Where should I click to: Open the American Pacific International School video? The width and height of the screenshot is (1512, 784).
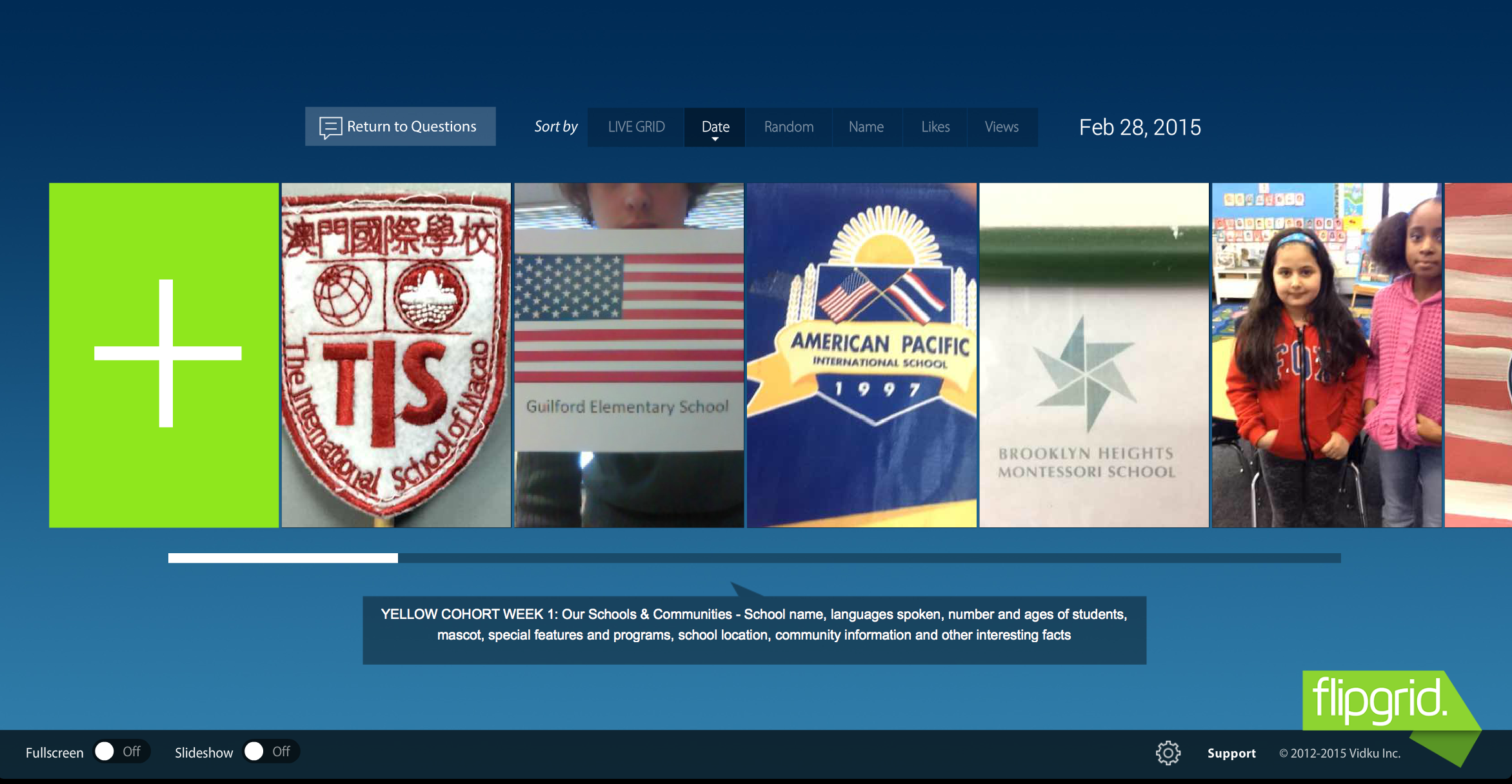pos(862,355)
